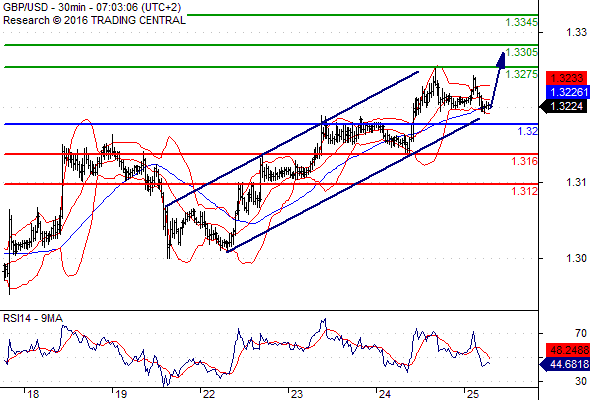590x400 pixels.
Task: Click the red 1.3233 price tag
Action: tap(567, 78)
